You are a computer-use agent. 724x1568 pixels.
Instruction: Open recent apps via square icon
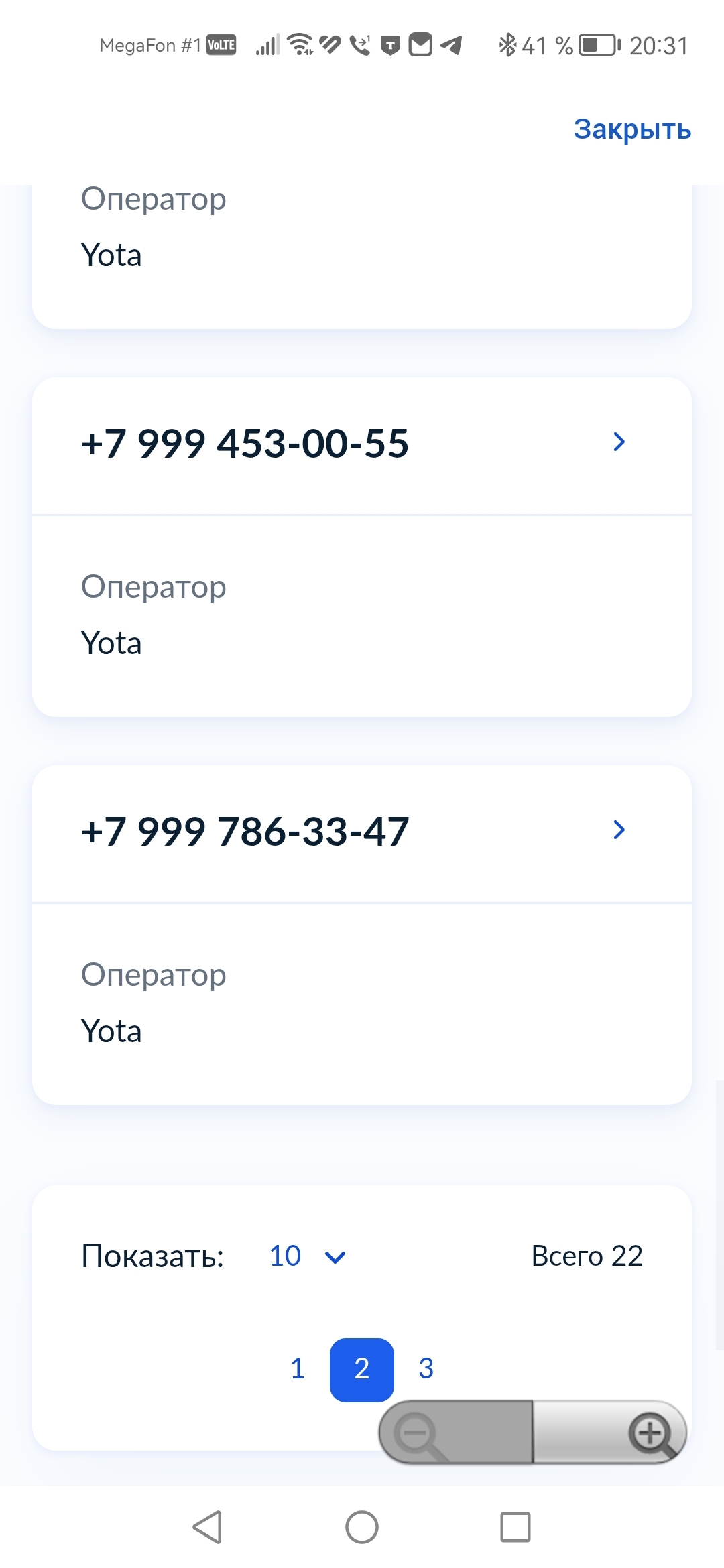(515, 1527)
